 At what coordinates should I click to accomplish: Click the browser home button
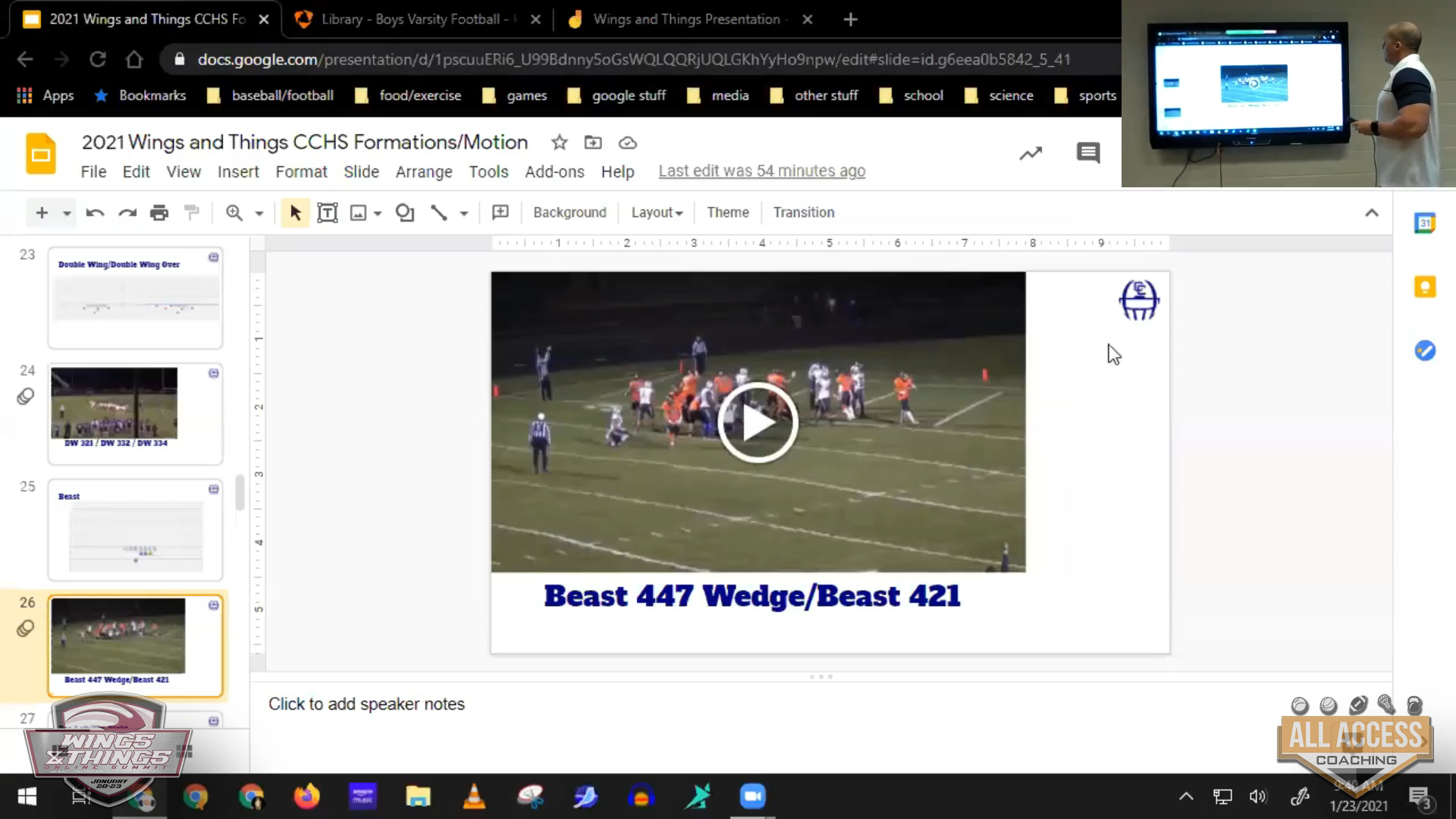coord(134,59)
